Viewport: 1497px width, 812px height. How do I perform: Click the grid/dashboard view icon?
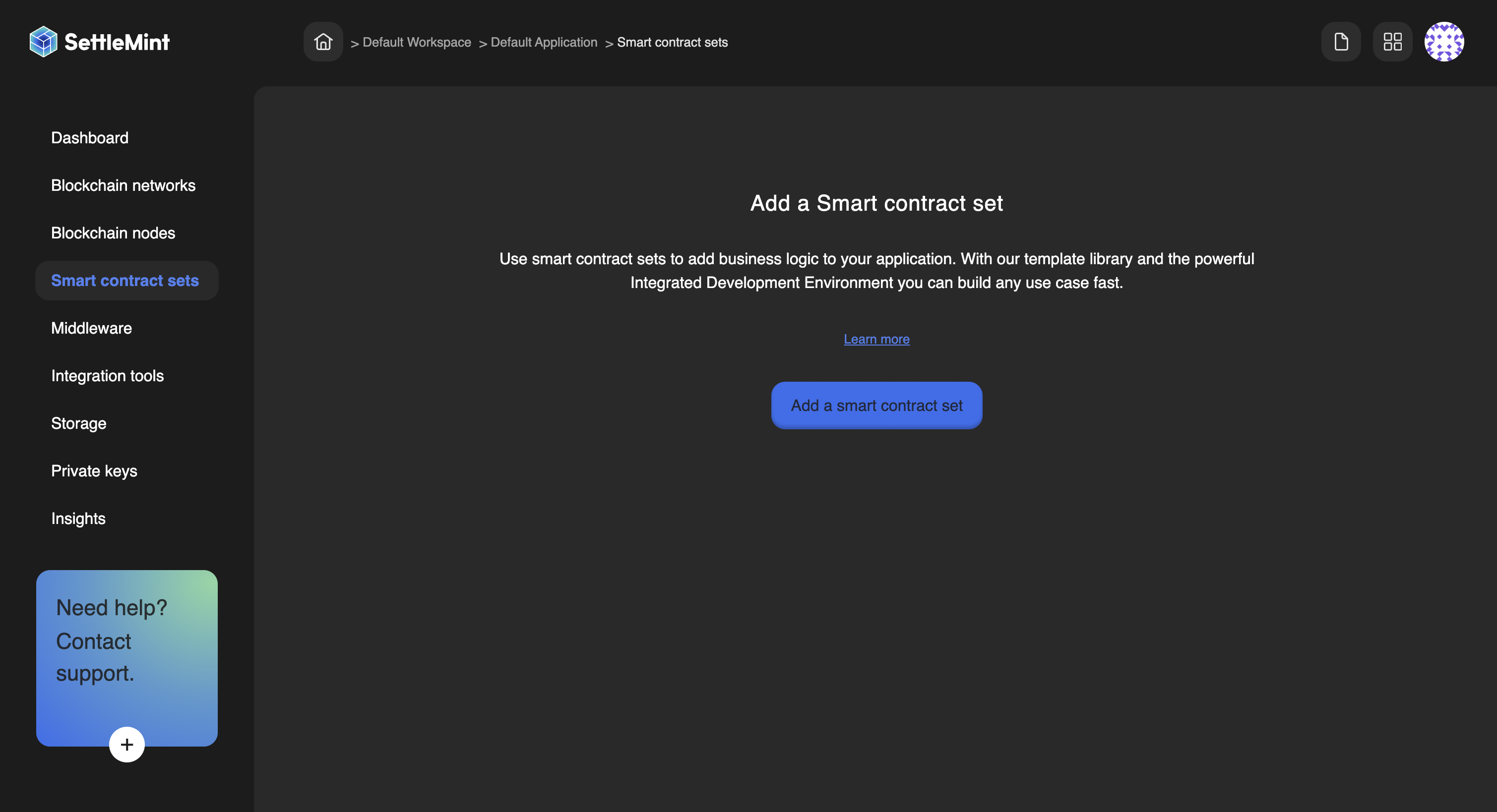[x=1392, y=41]
